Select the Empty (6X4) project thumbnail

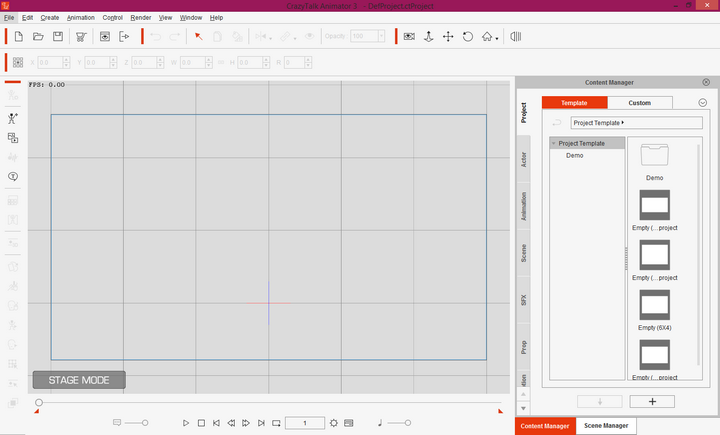(x=654, y=305)
